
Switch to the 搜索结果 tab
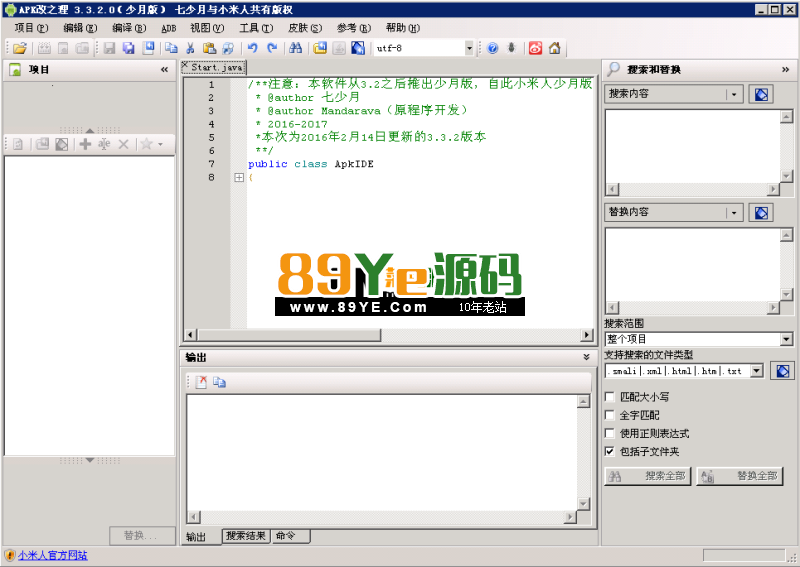coord(246,536)
